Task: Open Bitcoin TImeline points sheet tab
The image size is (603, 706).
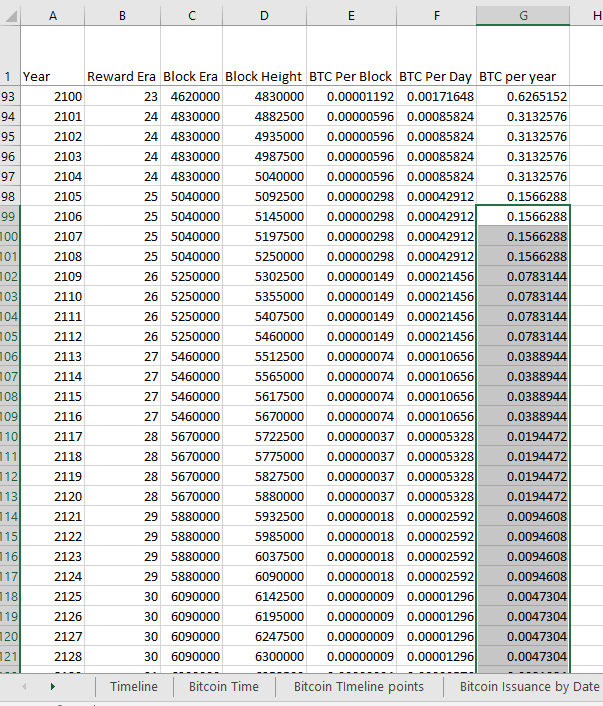Action: (359, 686)
